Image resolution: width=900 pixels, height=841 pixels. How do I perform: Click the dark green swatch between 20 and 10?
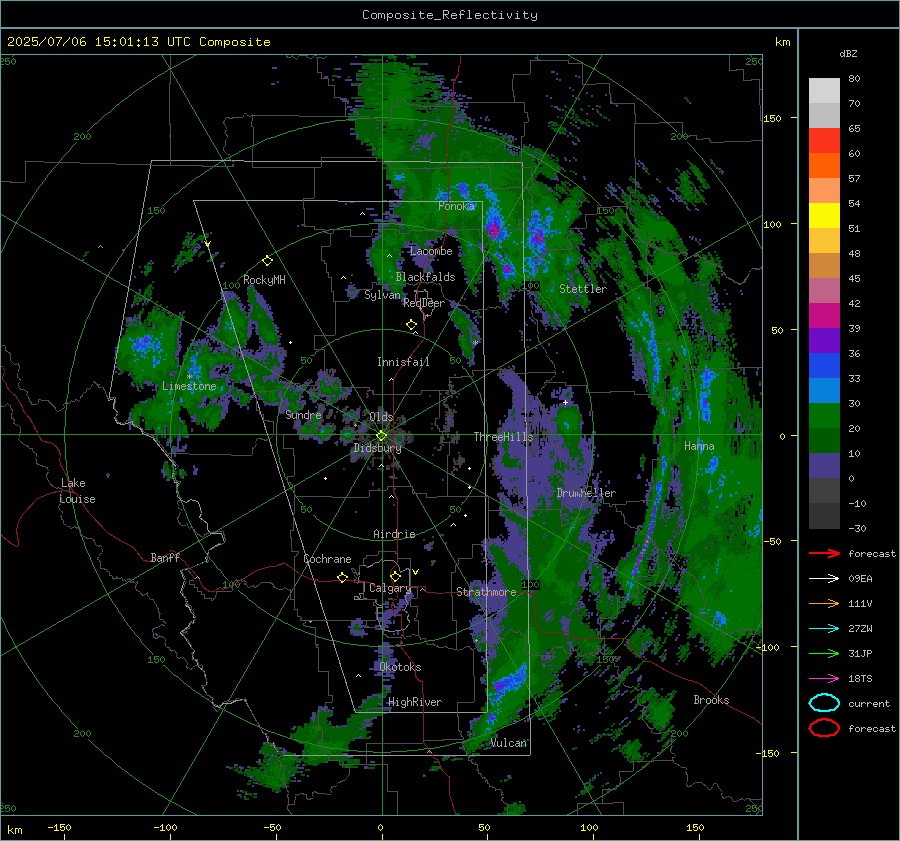(824, 440)
